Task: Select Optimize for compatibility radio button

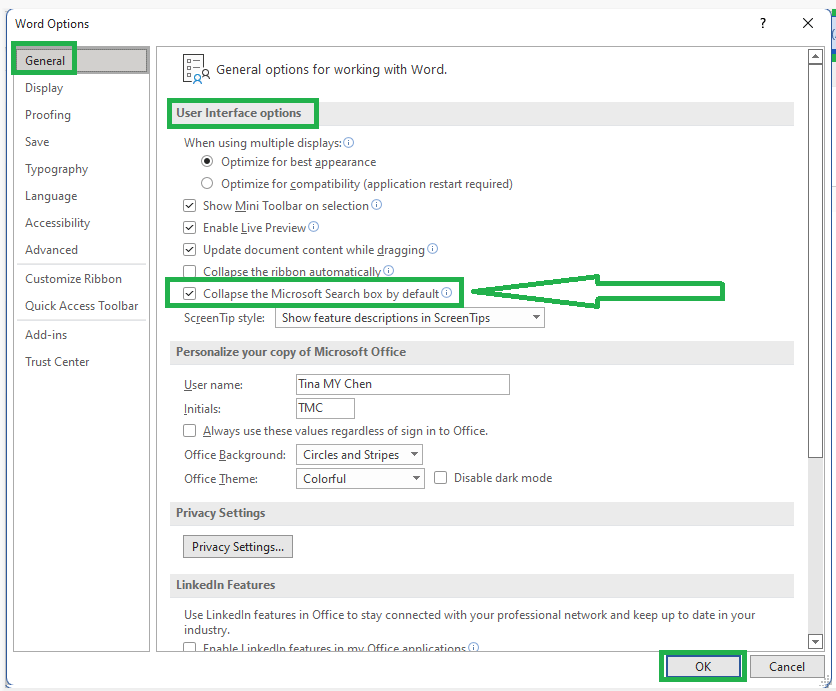Action: click(x=208, y=183)
